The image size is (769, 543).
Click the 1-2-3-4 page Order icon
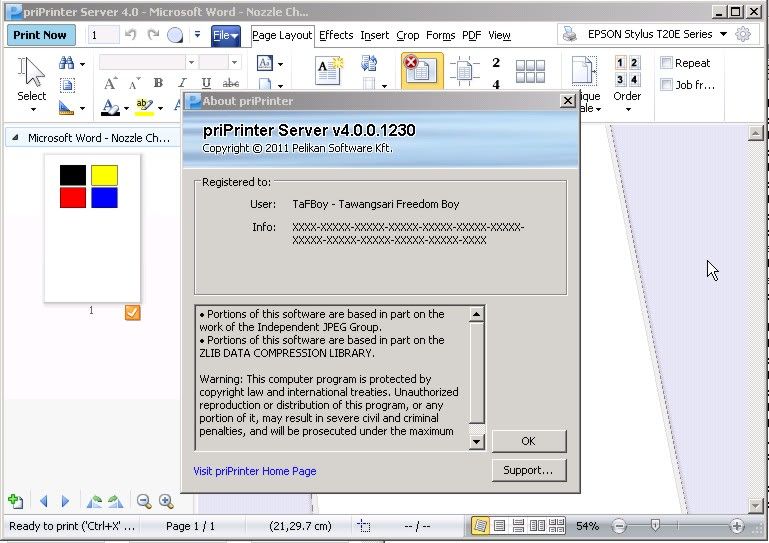(627, 71)
